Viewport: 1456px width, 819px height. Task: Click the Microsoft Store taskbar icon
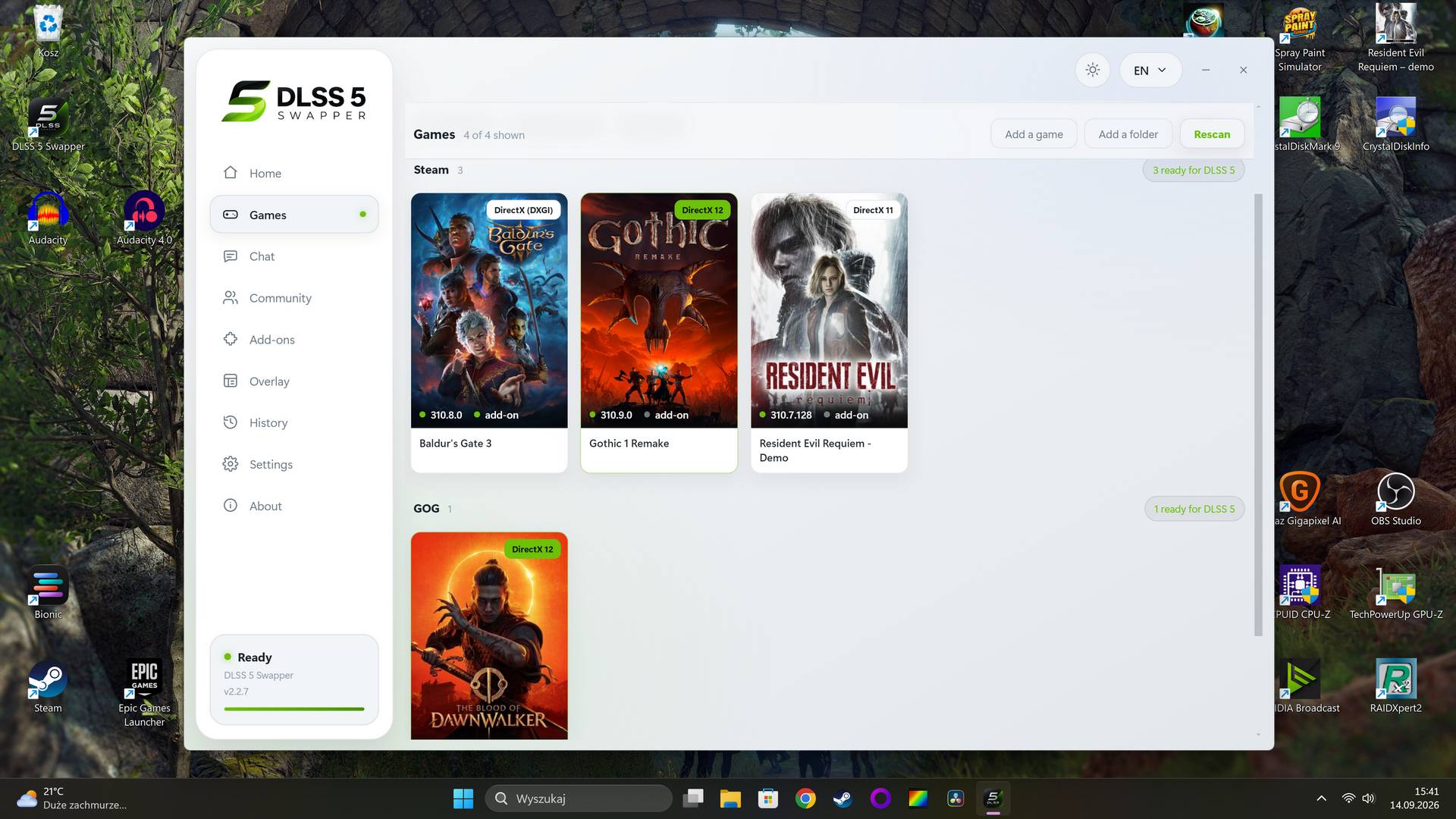point(767,799)
